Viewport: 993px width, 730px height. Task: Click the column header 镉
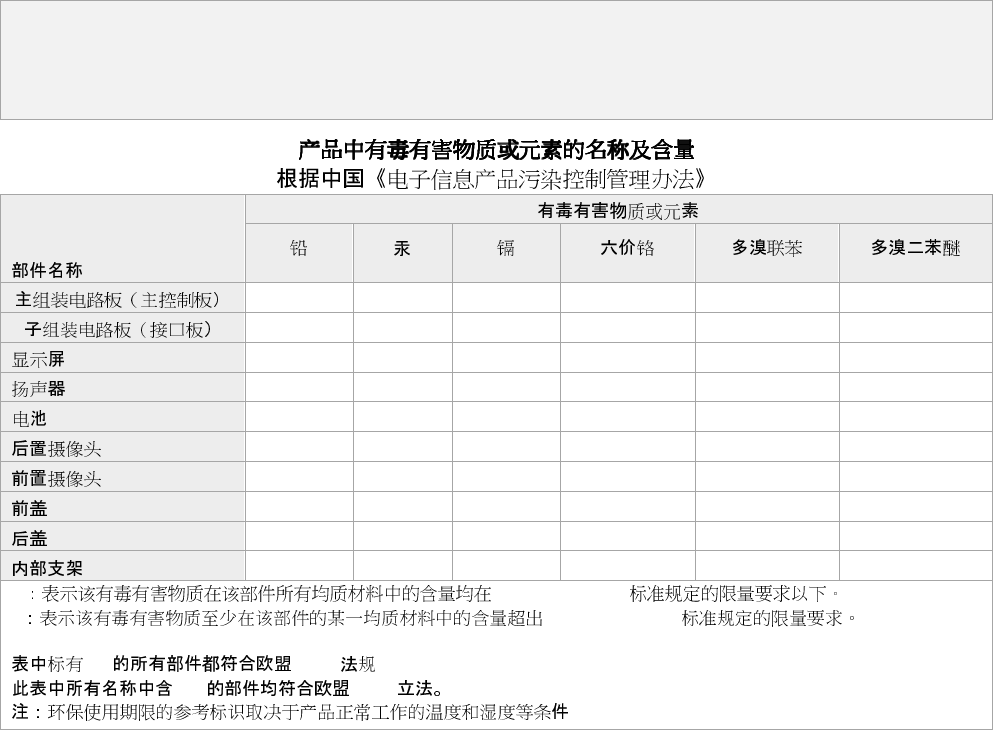[x=505, y=248]
